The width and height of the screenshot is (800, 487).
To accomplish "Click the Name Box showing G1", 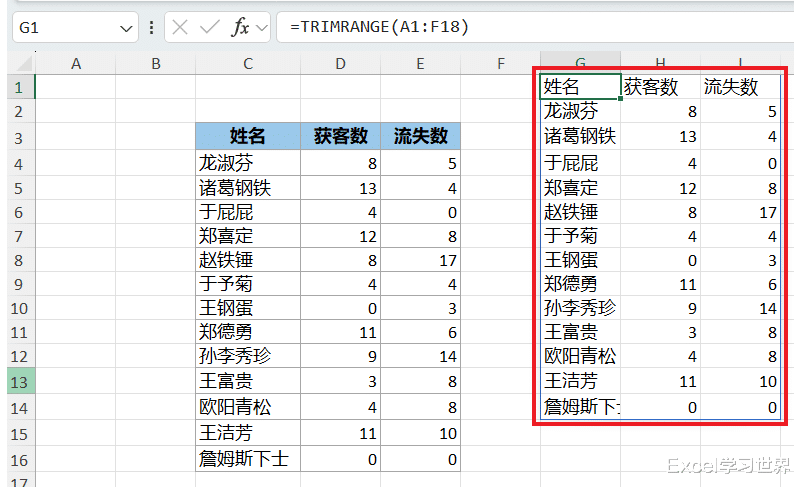I will (76, 28).
